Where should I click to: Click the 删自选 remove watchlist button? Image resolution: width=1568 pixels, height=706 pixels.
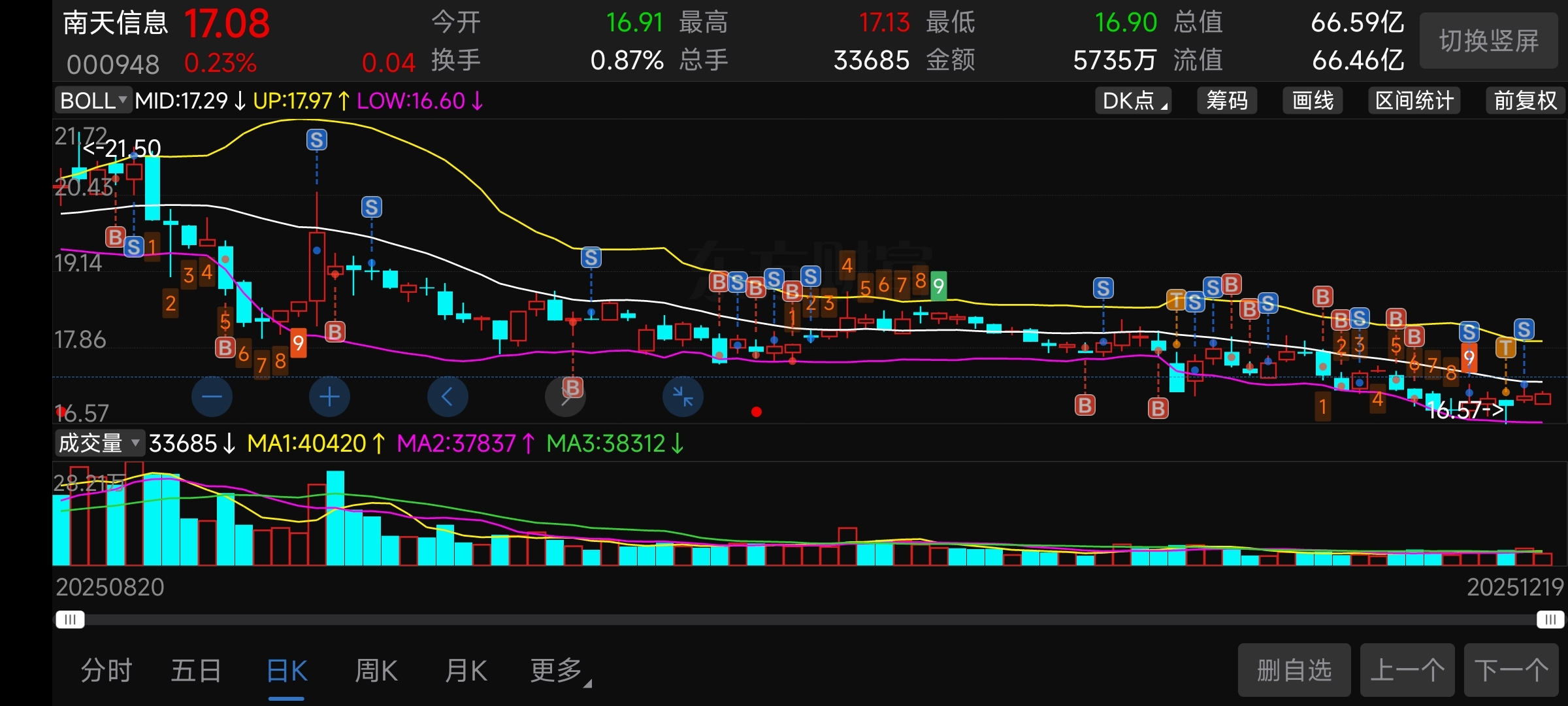[x=1294, y=670]
